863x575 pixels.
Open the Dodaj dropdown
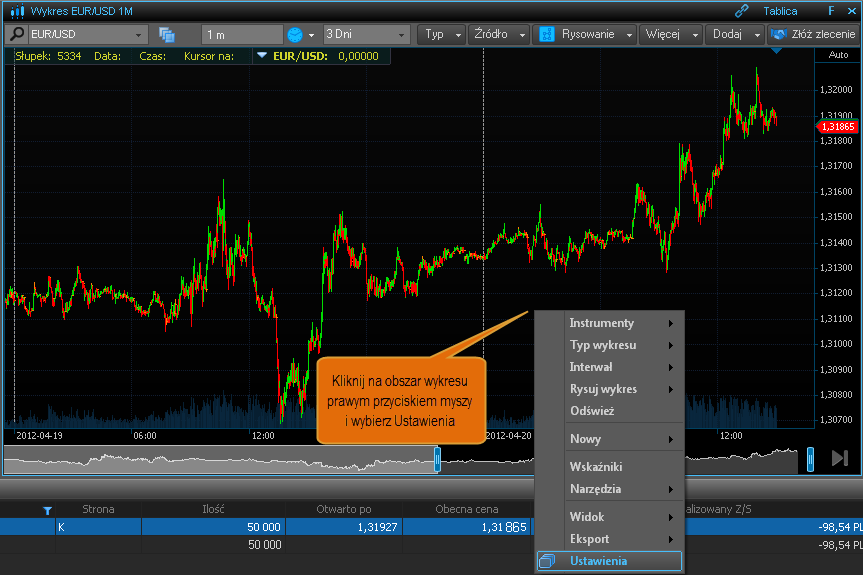735,35
